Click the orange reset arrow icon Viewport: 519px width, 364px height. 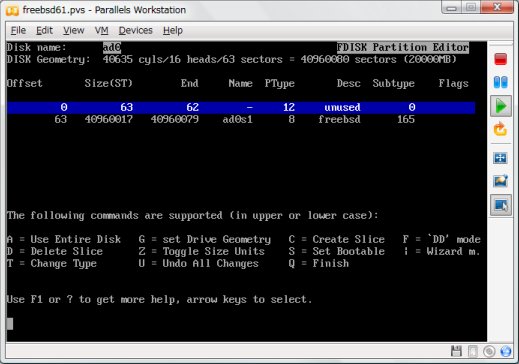tap(500, 129)
